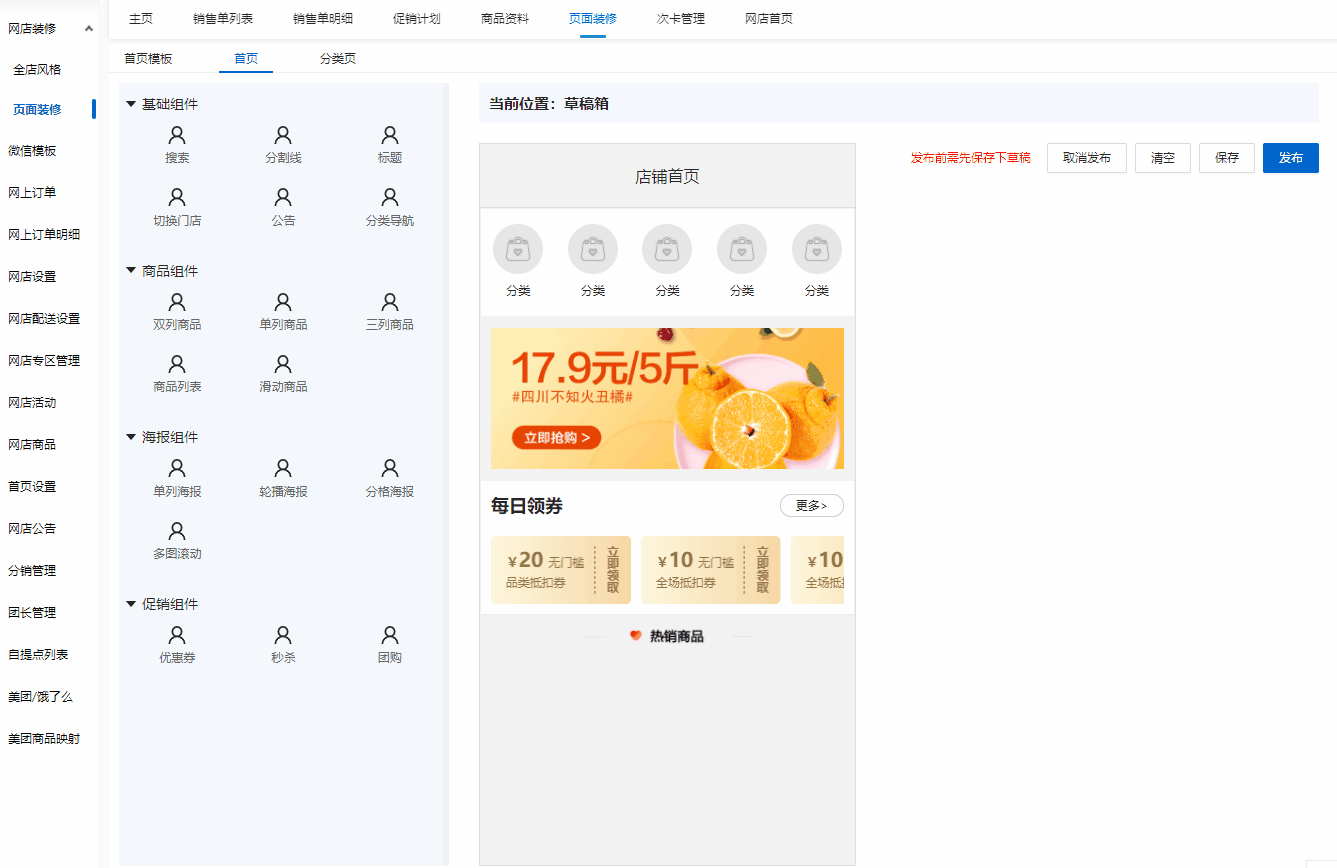
Task: Open 网上订单 in the sidebar
Action: coord(32,193)
